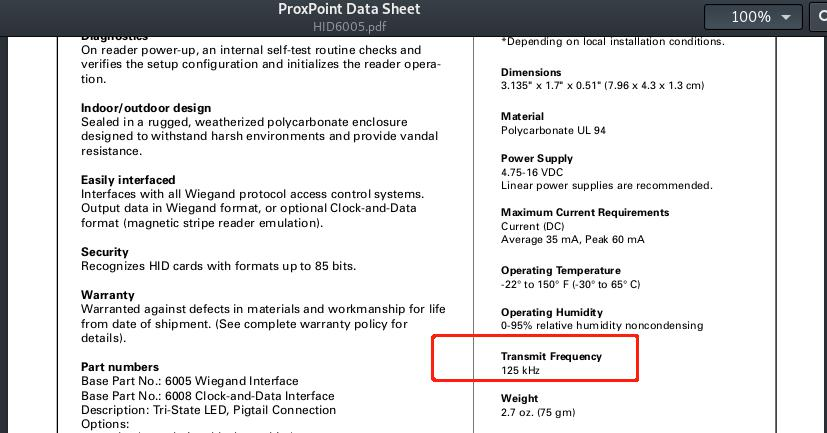Click the Power Supply heading
This screenshot has width=827, height=433.
537,158
